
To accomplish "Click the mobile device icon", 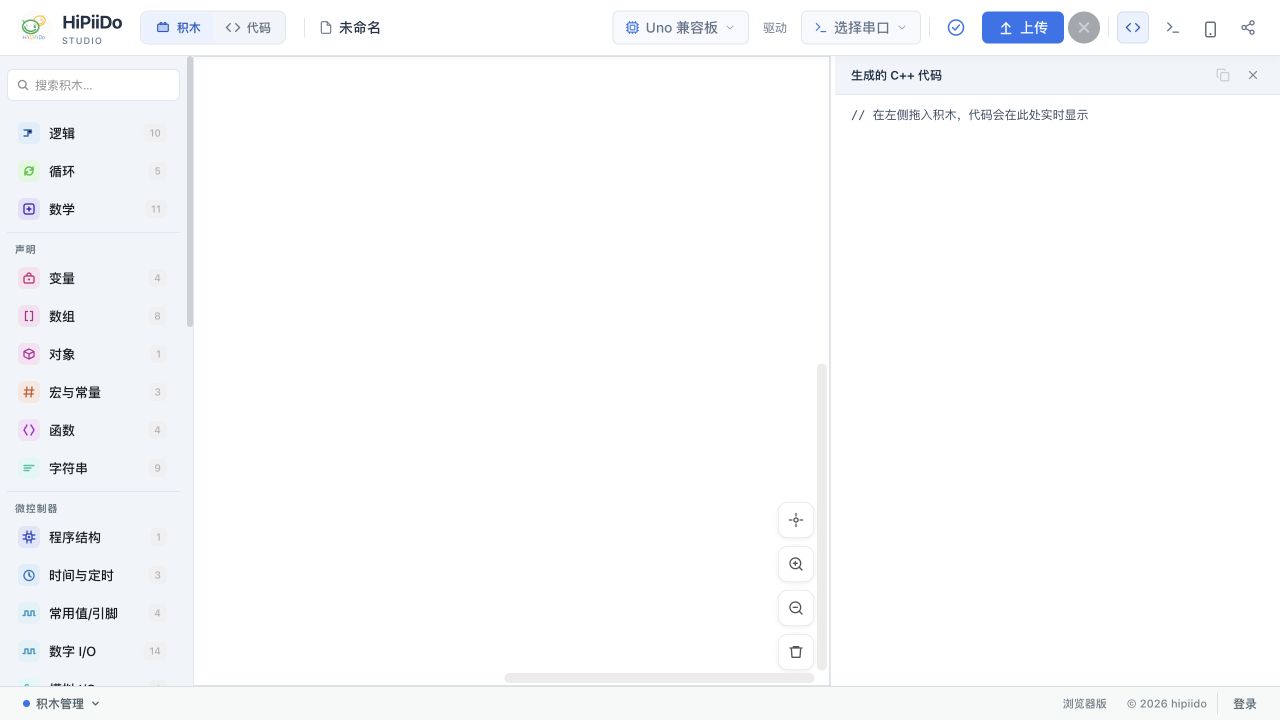I will [x=1210, y=28].
